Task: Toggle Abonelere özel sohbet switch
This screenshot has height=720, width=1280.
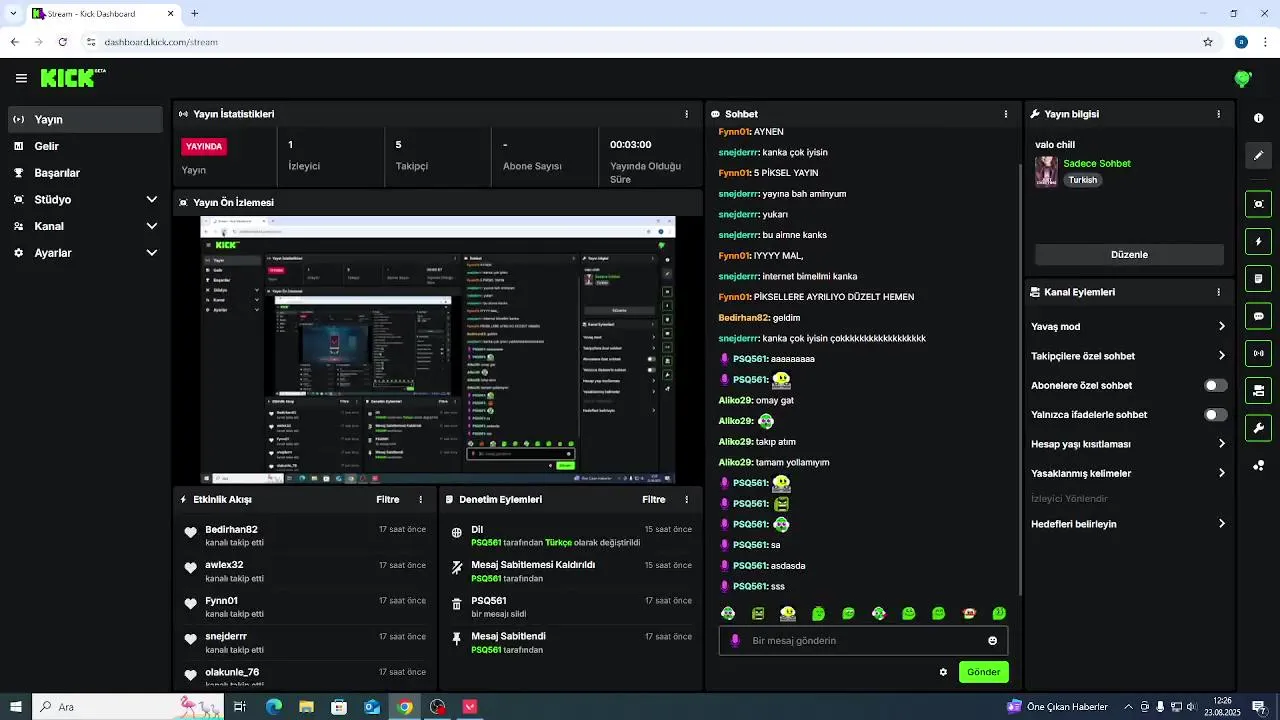Action: coord(1216,385)
